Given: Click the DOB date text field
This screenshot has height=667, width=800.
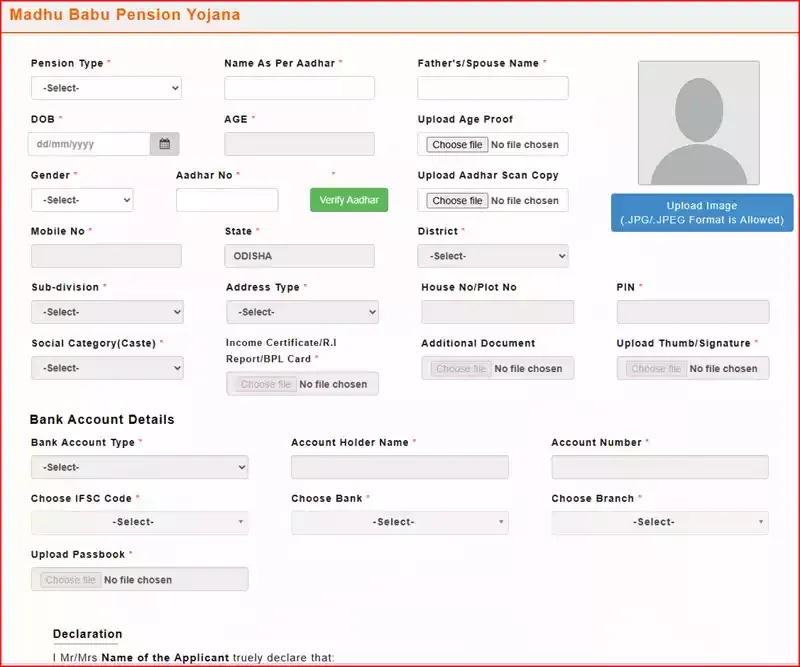Looking at the screenshot, I should click(89, 144).
